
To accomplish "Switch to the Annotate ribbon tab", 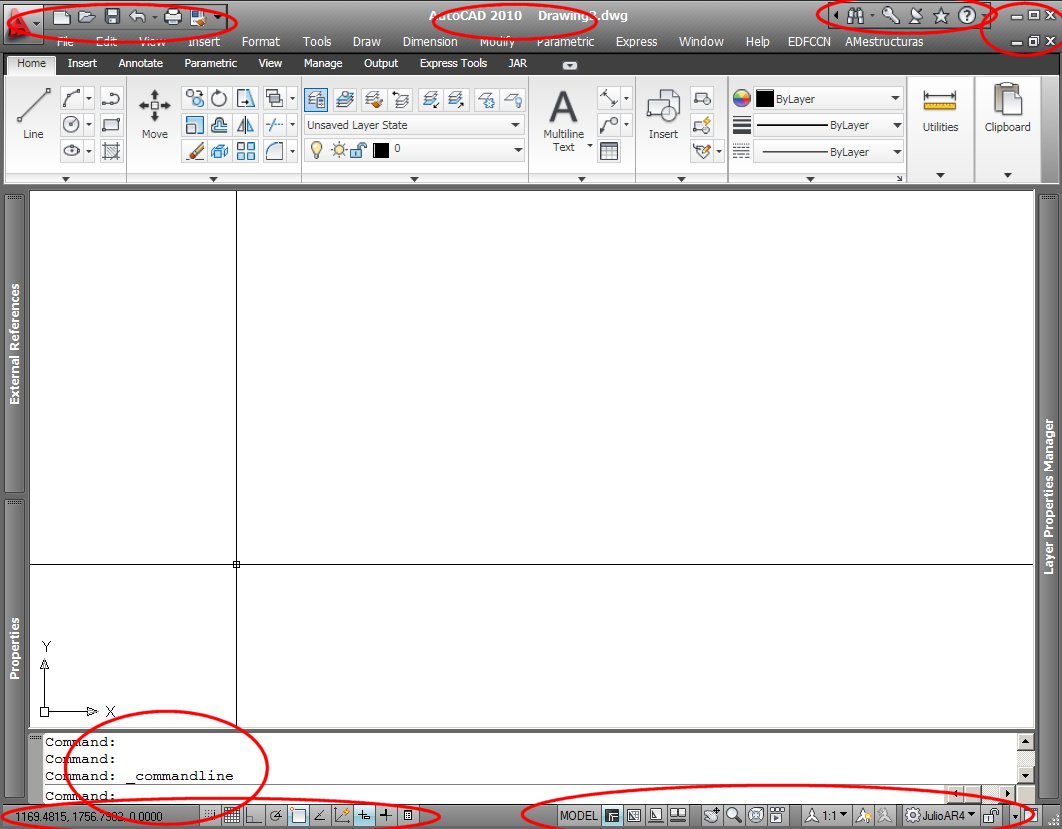I will click(x=140, y=63).
